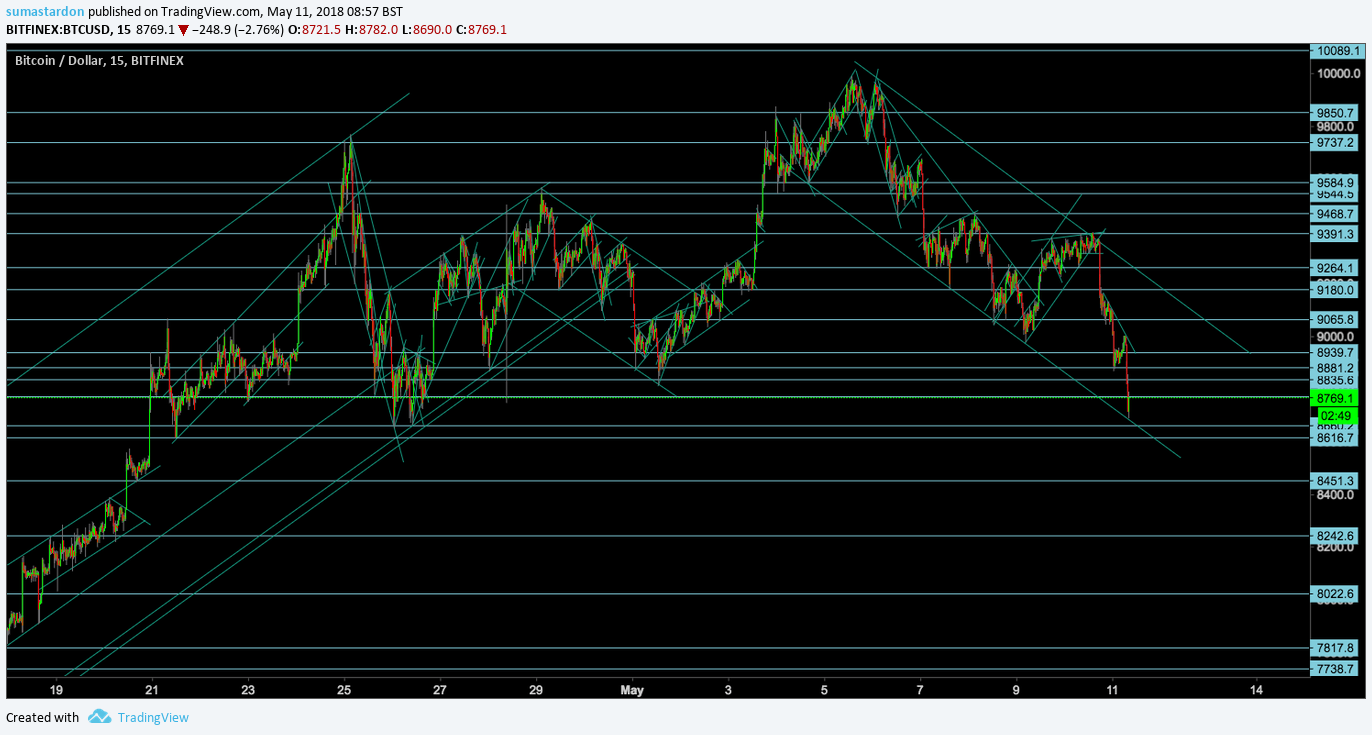Click the 8835.6 price level label
The height and width of the screenshot is (735, 1372).
(1336, 380)
